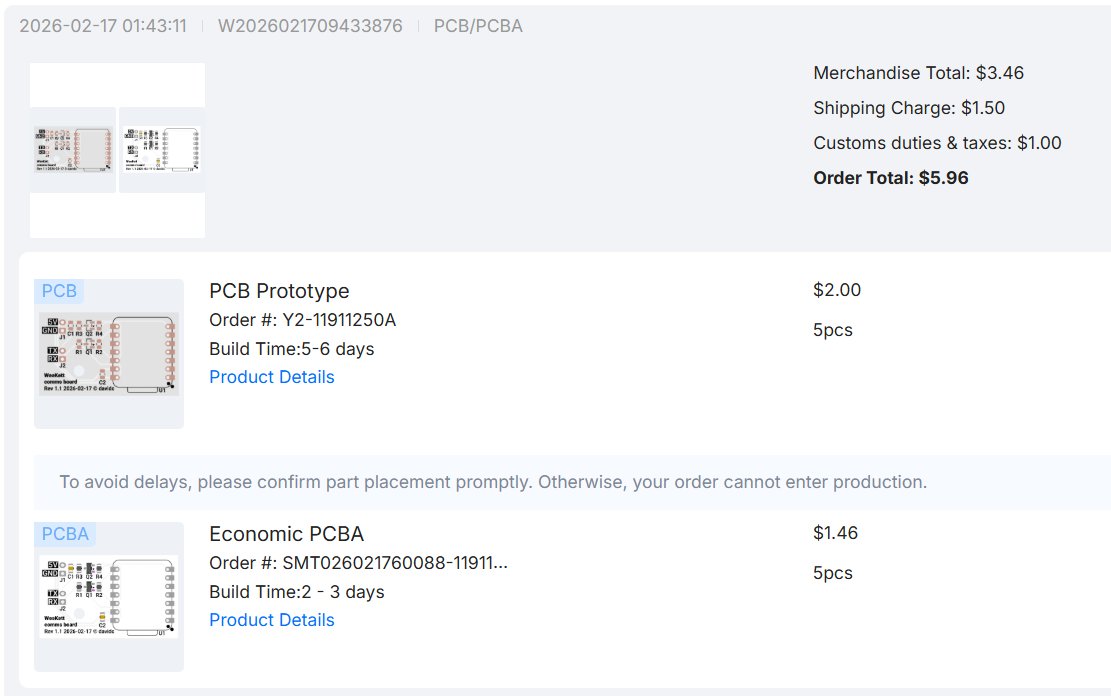1111x696 pixels.
Task: Click the Economic PCBA board image
Action: click(109, 597)
